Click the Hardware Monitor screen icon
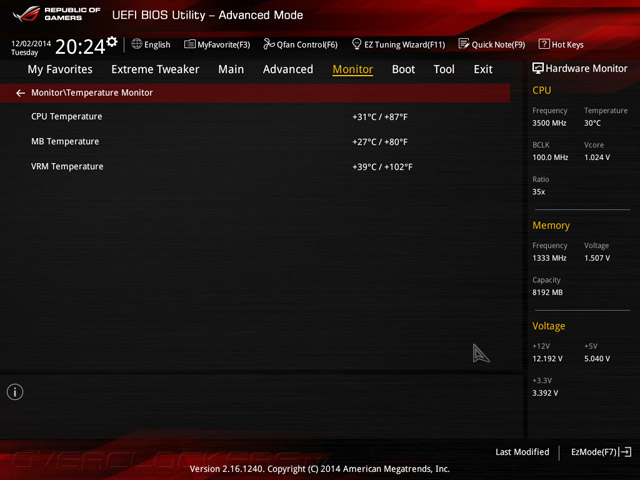640x480 pixels. coord(538,68)
